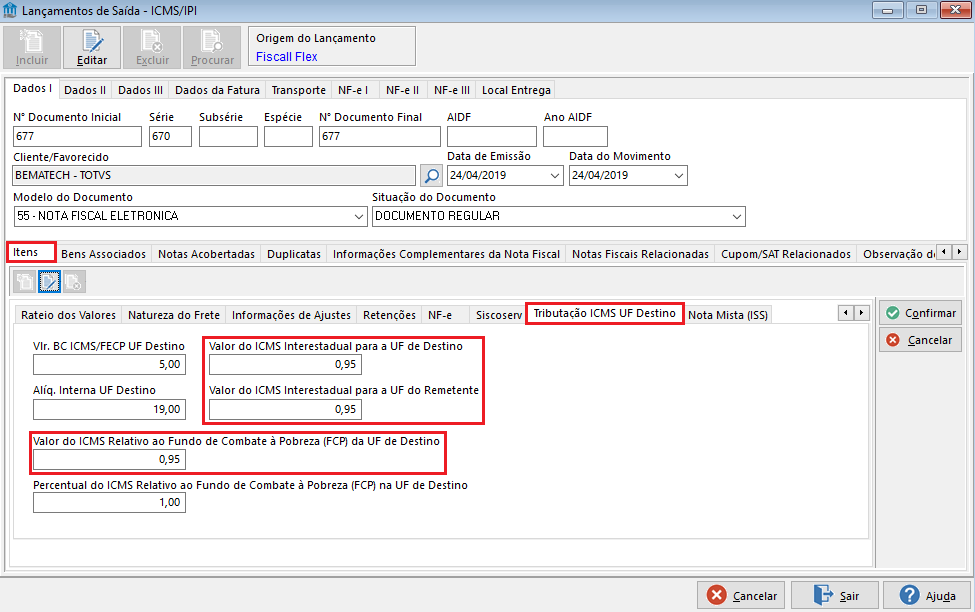Click the bottom Cancelar button
This screenshot has width=975, height=612.
741,596
